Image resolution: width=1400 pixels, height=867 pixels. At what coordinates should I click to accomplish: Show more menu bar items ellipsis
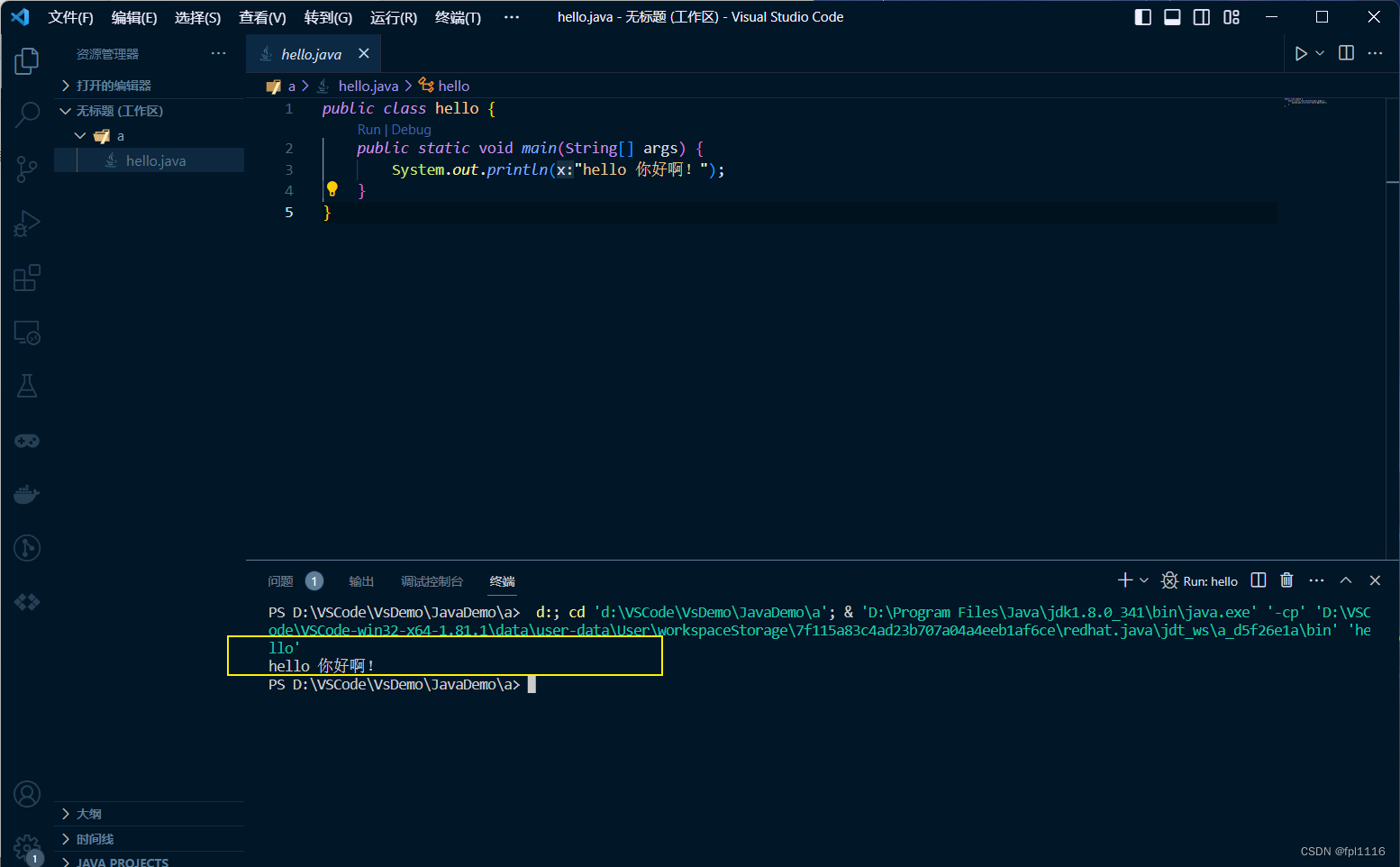[x=511, y=17]
